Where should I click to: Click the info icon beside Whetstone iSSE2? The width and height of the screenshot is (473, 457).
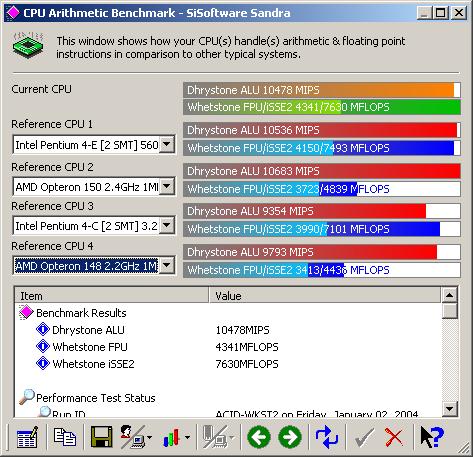coord(43,363)
